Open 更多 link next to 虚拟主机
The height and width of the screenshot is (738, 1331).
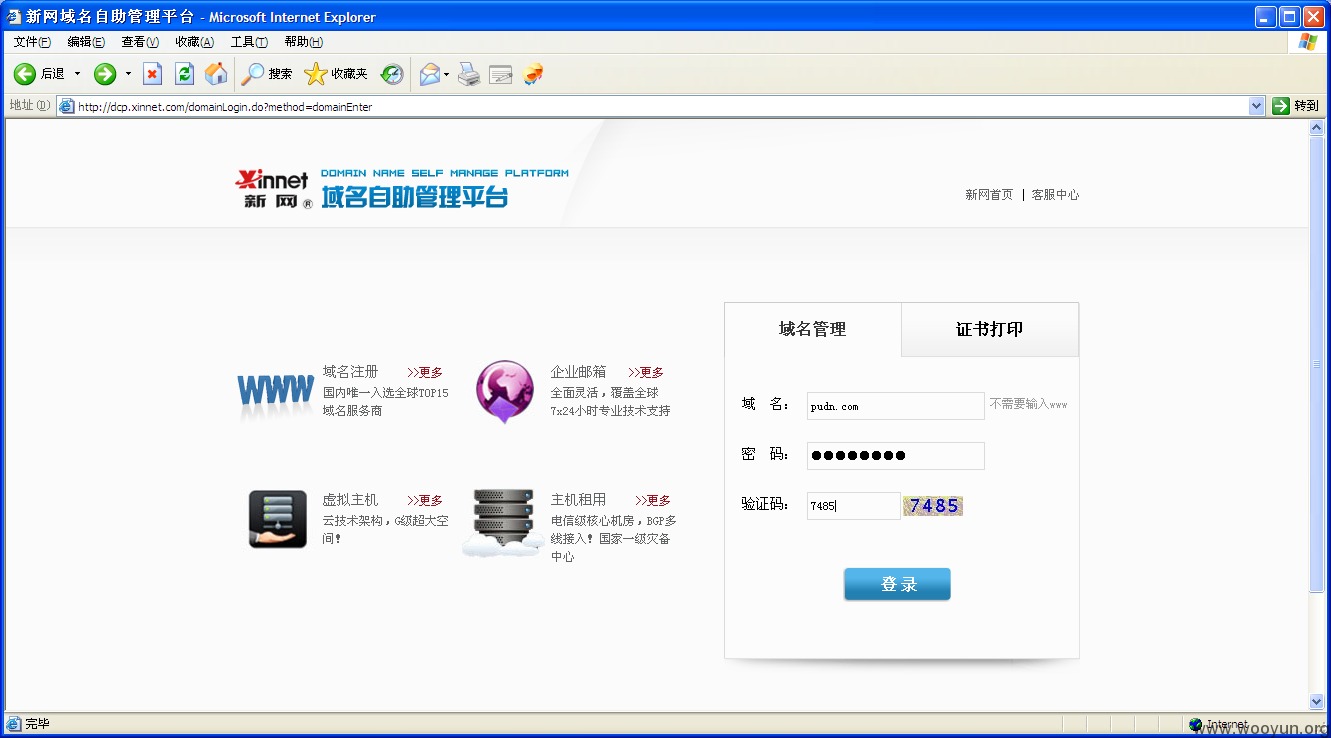(x=425, y=500)
